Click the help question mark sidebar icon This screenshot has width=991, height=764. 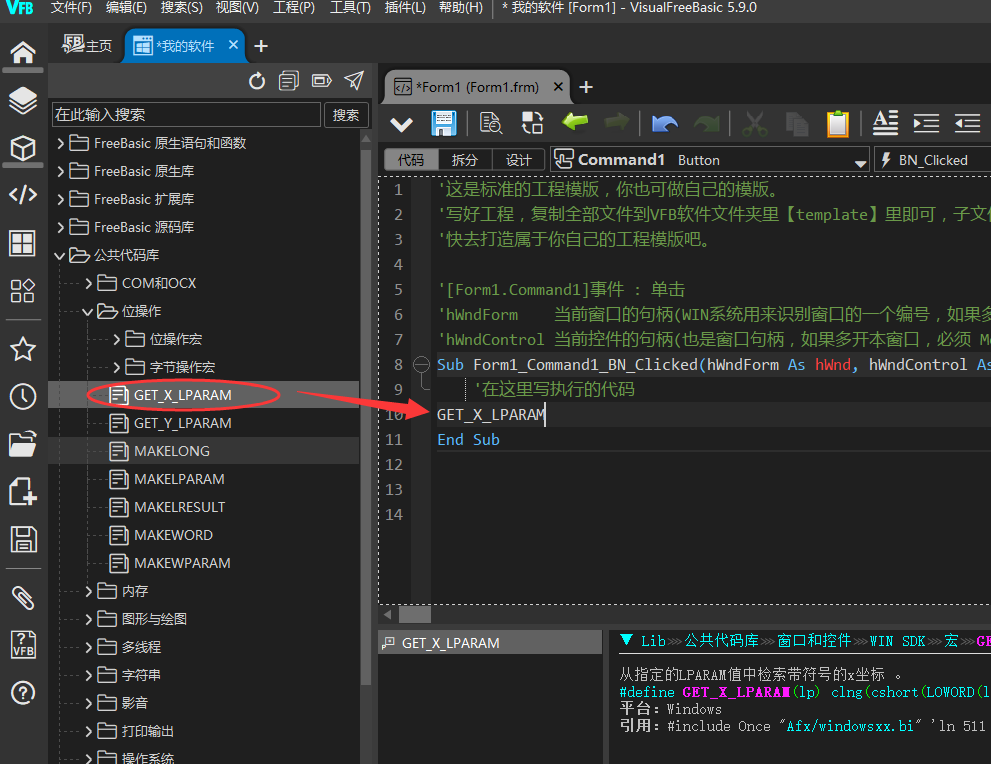[22, 692]
